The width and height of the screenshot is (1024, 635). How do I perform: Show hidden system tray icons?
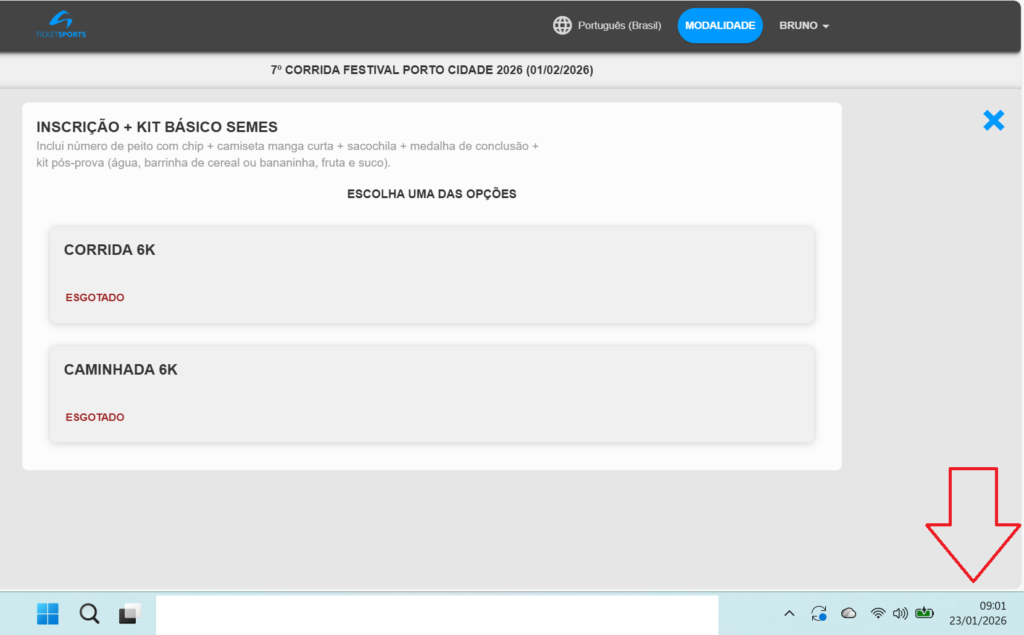(x=789, y=613)
